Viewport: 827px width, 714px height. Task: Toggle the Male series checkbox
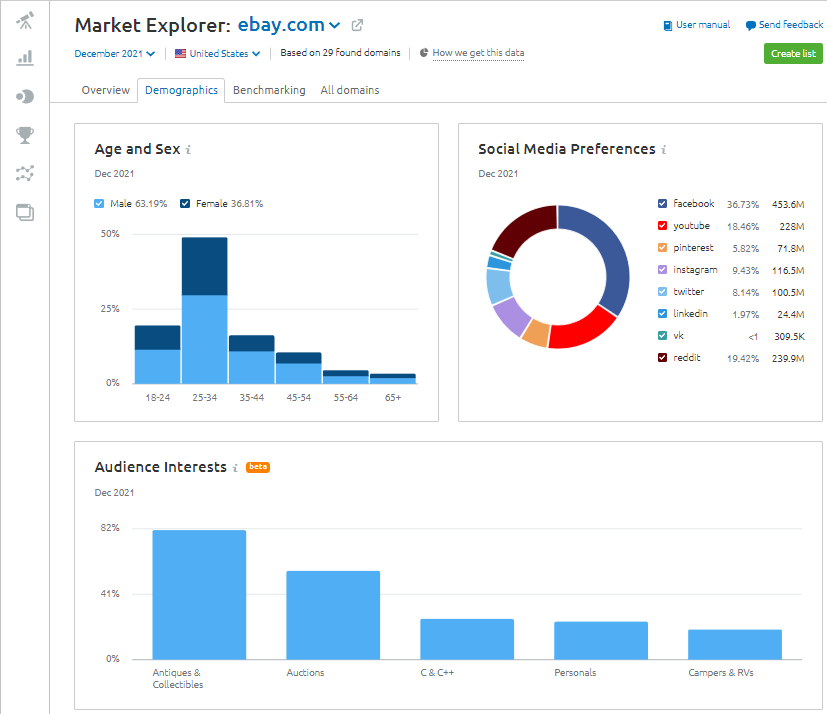click(99, 204)
